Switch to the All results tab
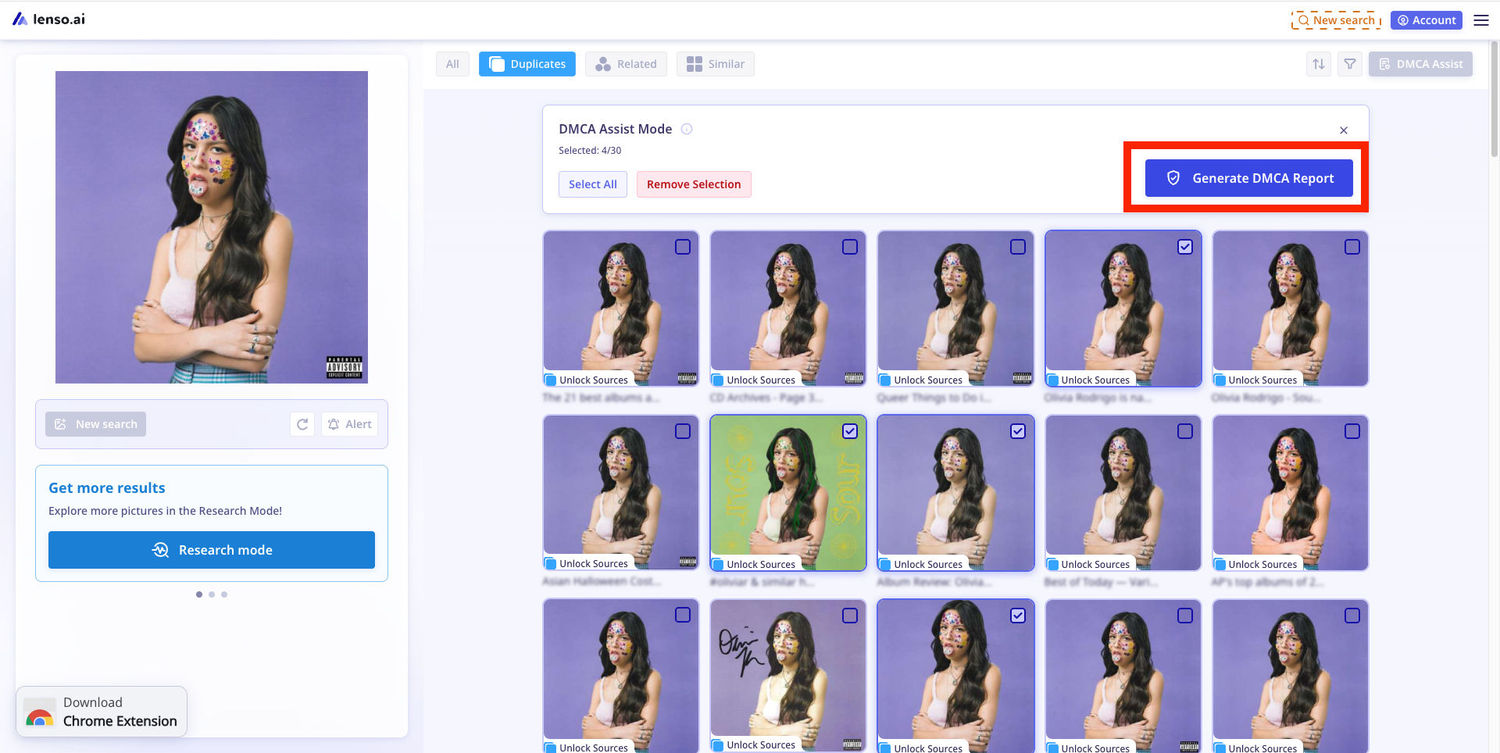Image resolution: width=1500 pixels, height=753 pixels. tap(453, 64)
